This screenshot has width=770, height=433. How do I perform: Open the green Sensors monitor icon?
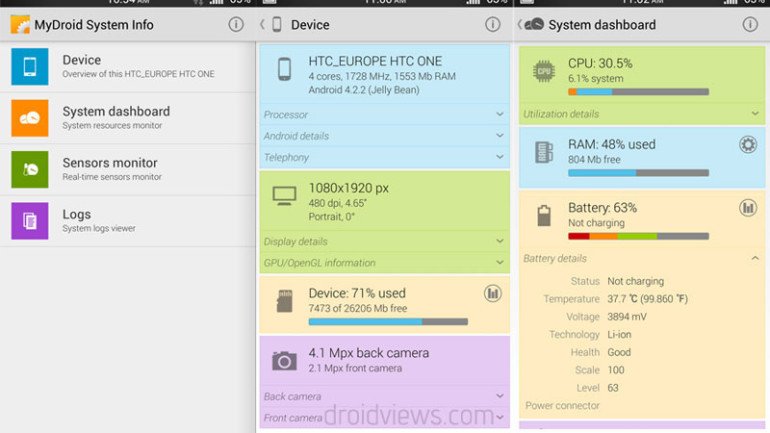(x=30, y=170)
